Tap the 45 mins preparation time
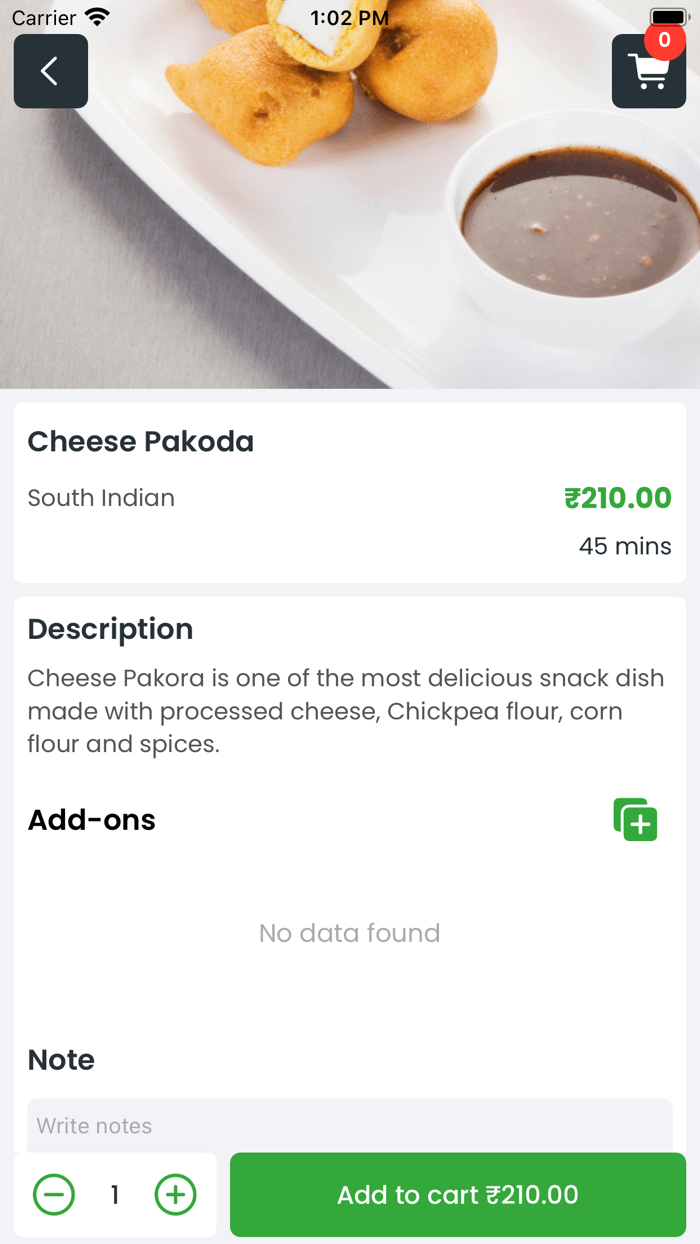 tap(625, 546)
